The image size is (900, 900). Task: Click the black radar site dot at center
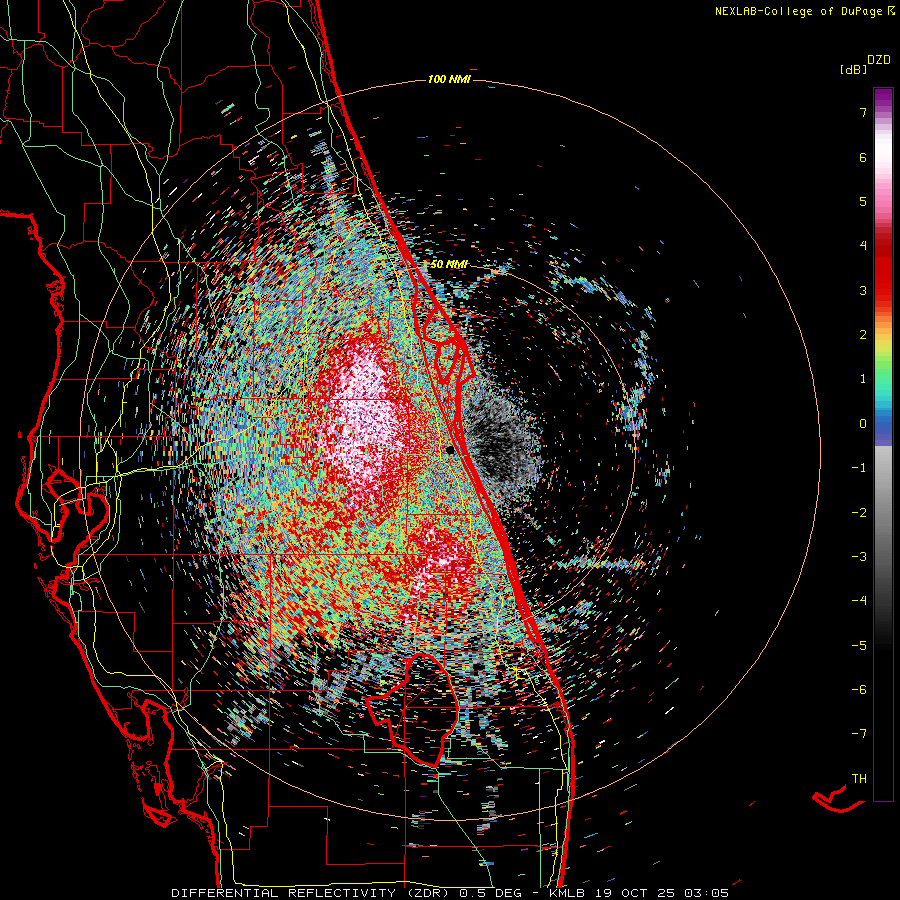tap(451, 451)
